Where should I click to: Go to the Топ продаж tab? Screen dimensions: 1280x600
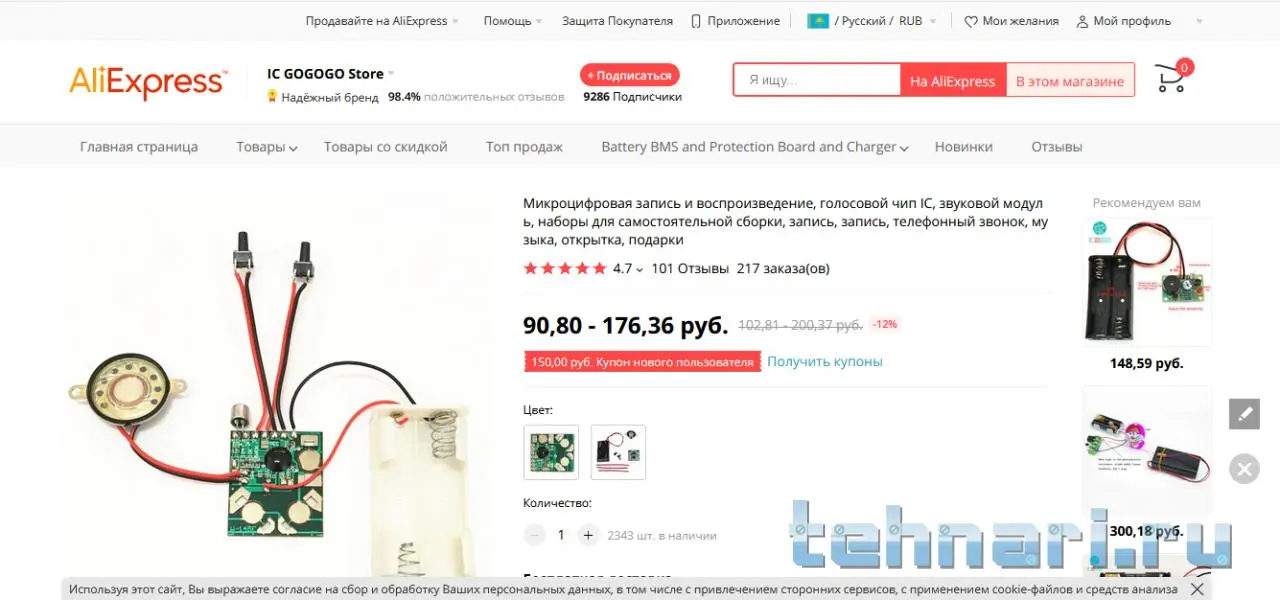click(524, 147)
